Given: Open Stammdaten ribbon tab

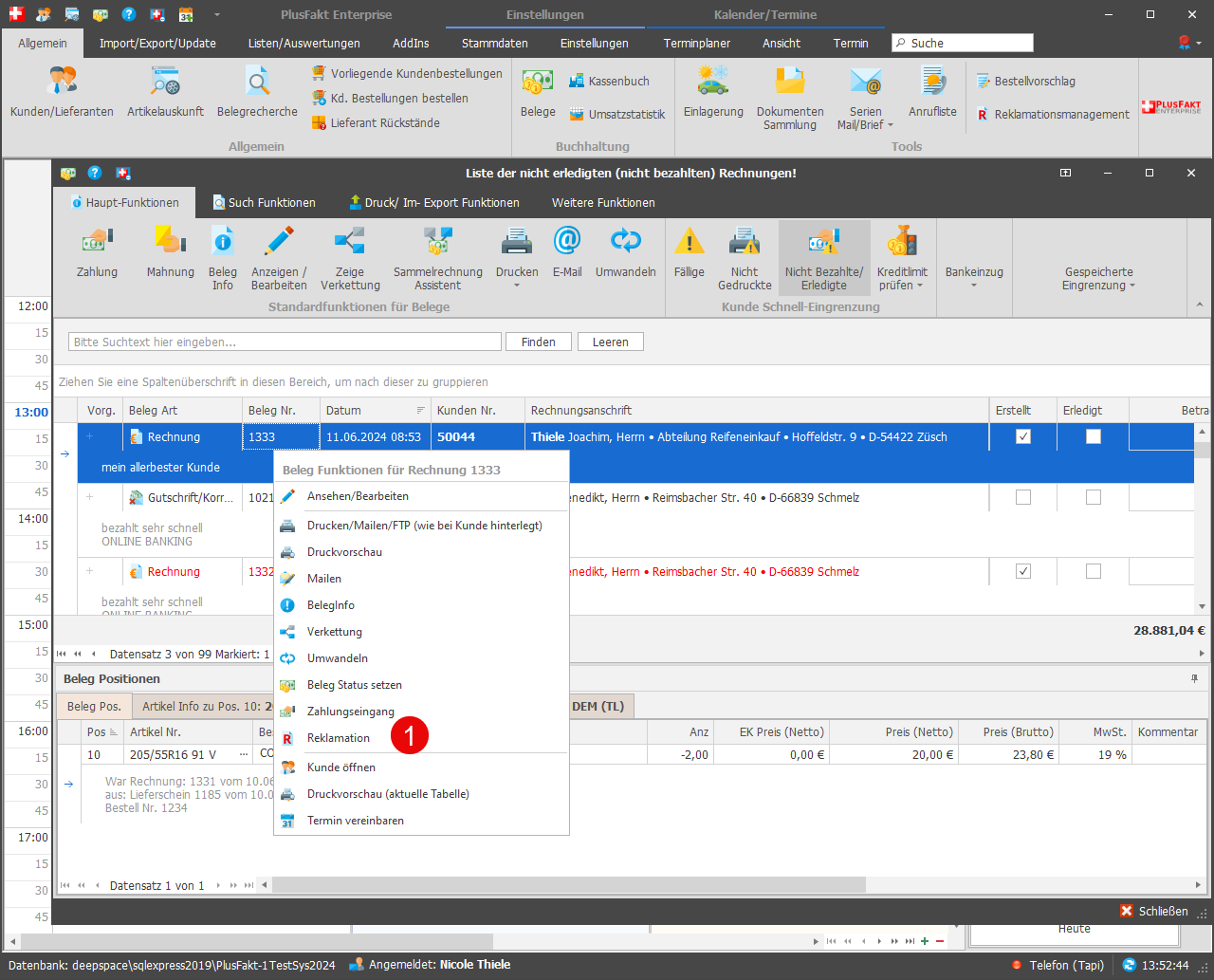Looking at the screenshot, I should 493,43.
